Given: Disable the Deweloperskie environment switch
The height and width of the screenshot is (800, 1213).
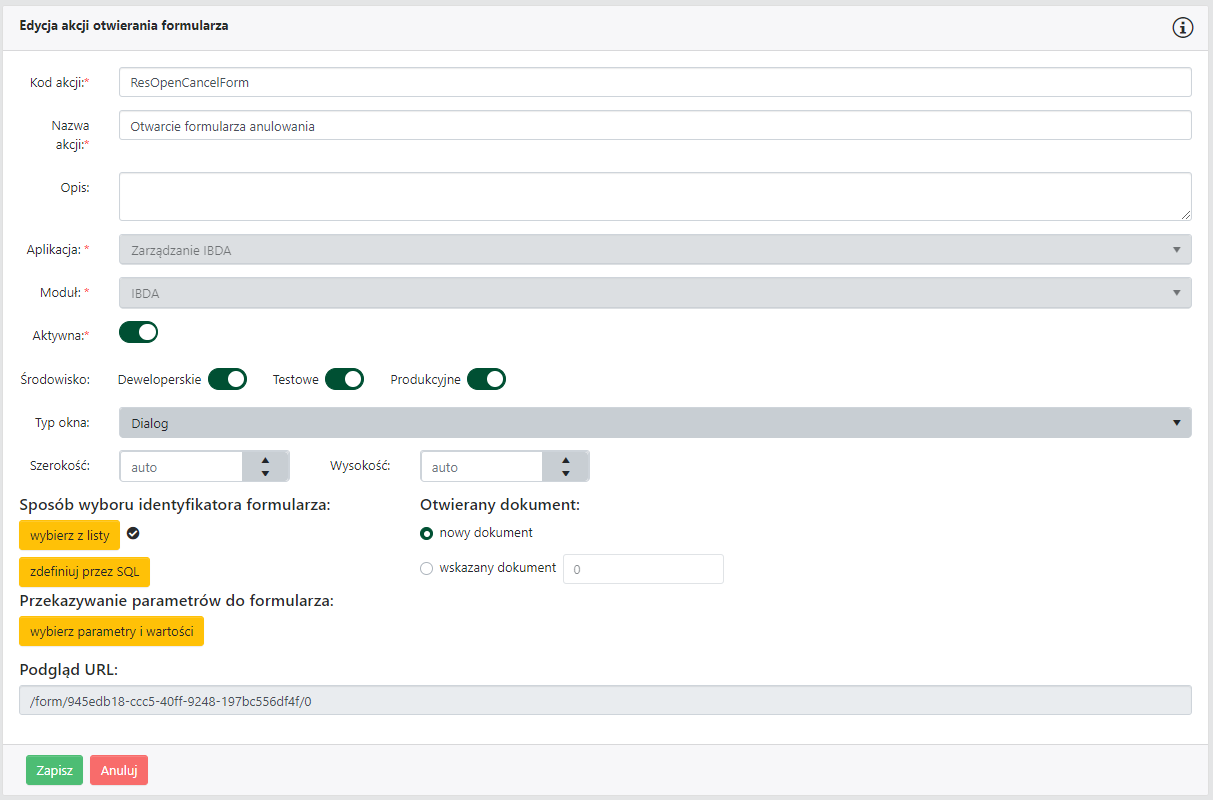Looking at the screenshot, I should 227,380.
